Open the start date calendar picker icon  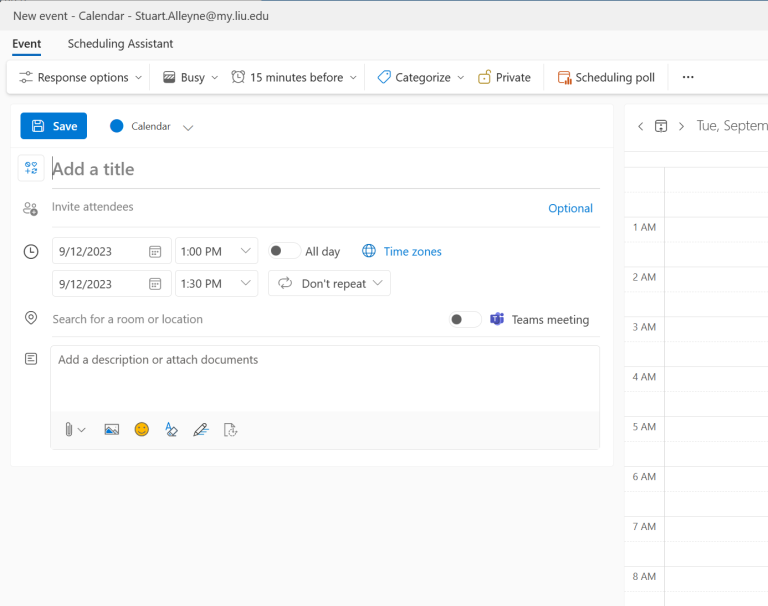155,252
